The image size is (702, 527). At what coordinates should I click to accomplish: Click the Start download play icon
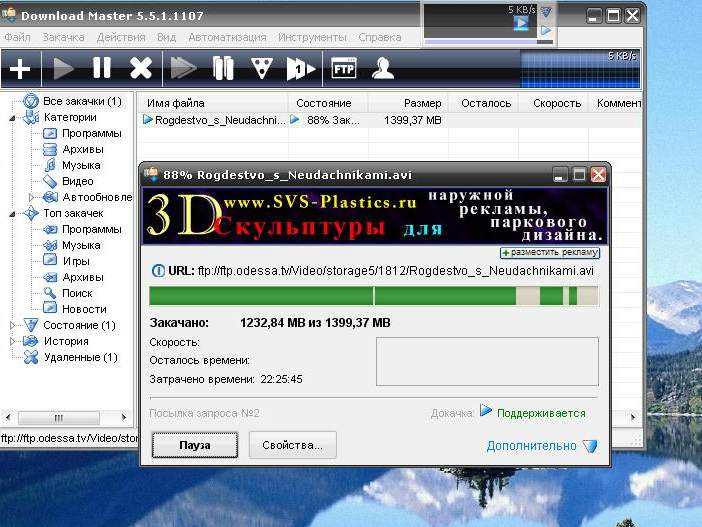click(63, 69)
